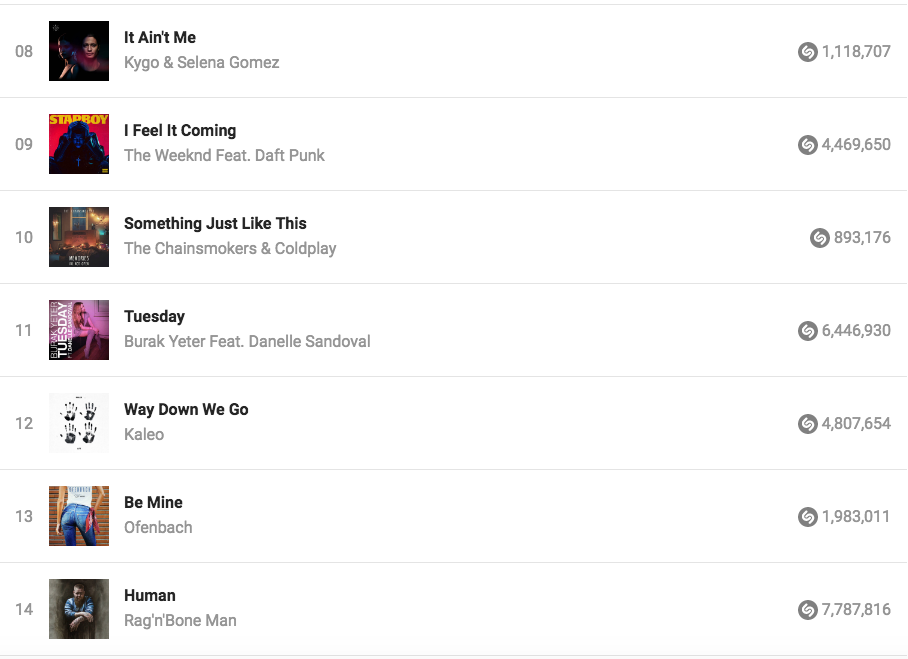
Task: Click chart position number 11
Action: click(24, 330)
